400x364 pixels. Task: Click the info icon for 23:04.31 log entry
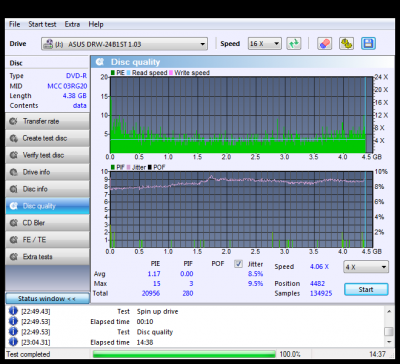tap(13, 342)
